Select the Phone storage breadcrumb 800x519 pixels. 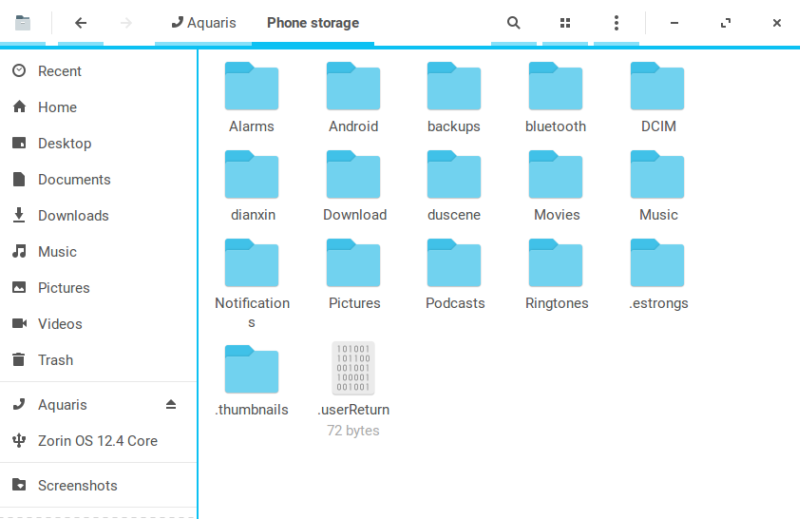click(x=313, y=23)
